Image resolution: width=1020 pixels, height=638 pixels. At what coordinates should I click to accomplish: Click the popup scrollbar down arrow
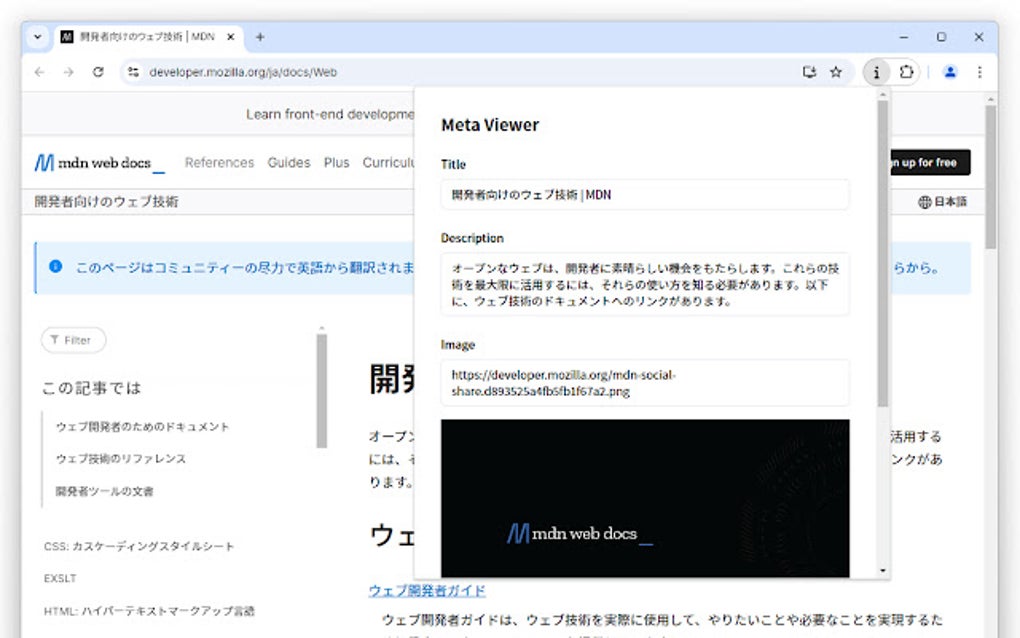(883, 570)
